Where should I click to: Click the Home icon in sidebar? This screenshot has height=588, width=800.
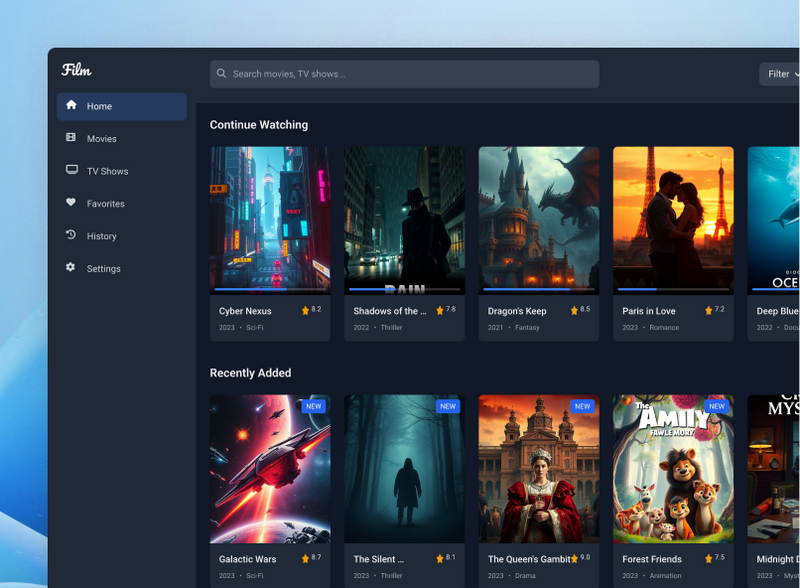tap(71, 105)
